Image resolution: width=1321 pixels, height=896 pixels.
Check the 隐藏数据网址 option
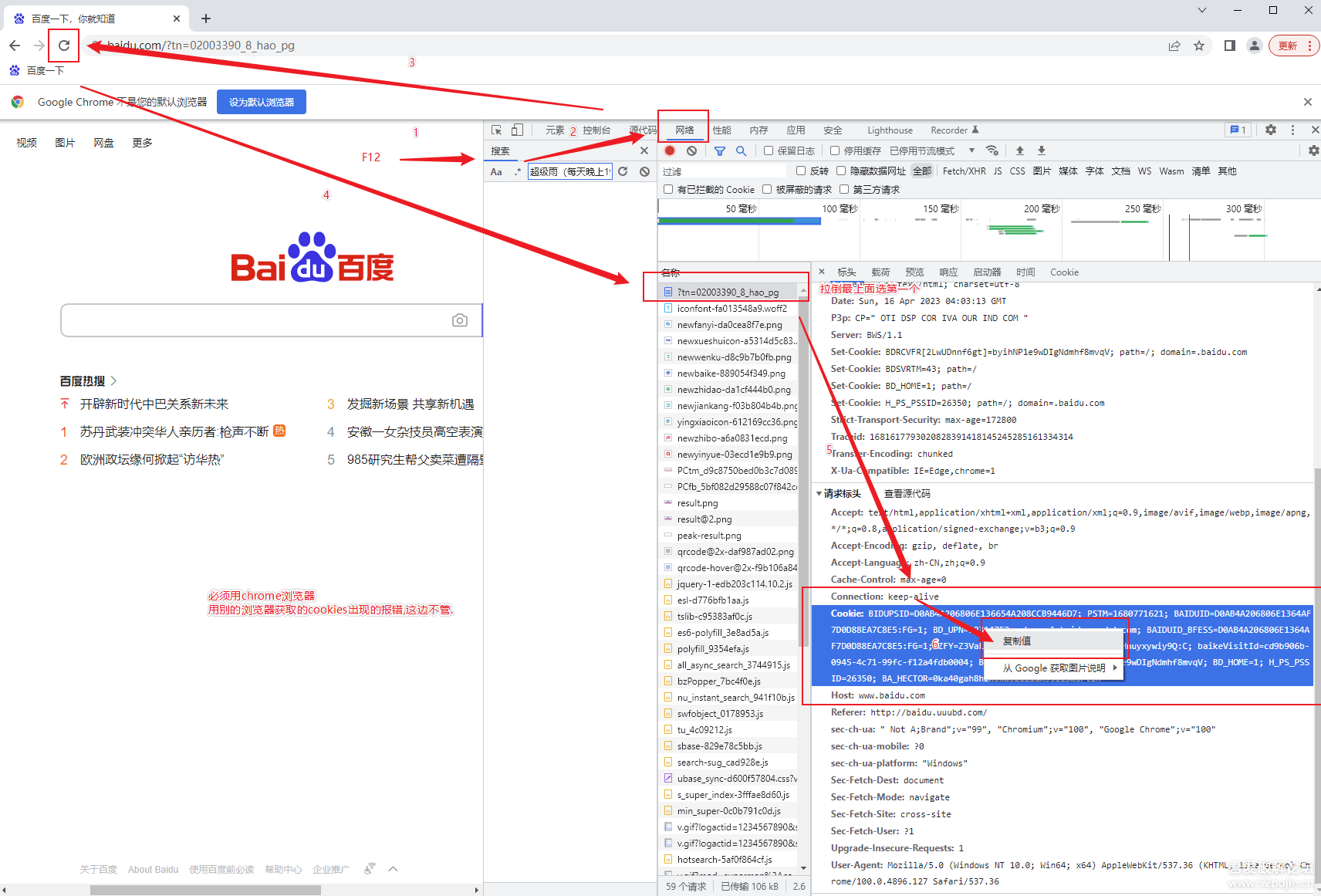[x=841, y=171]
